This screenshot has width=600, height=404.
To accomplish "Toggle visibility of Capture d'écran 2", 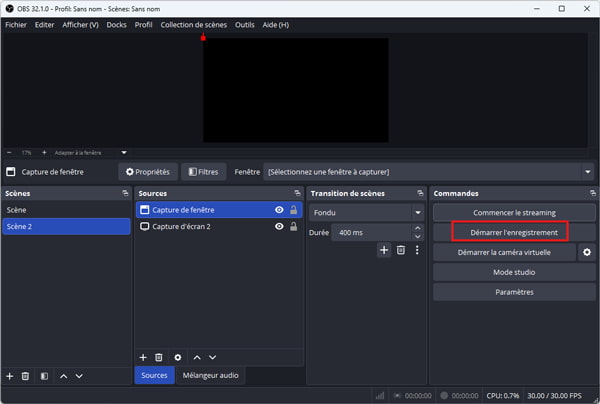I will click(x=279, y=227).
